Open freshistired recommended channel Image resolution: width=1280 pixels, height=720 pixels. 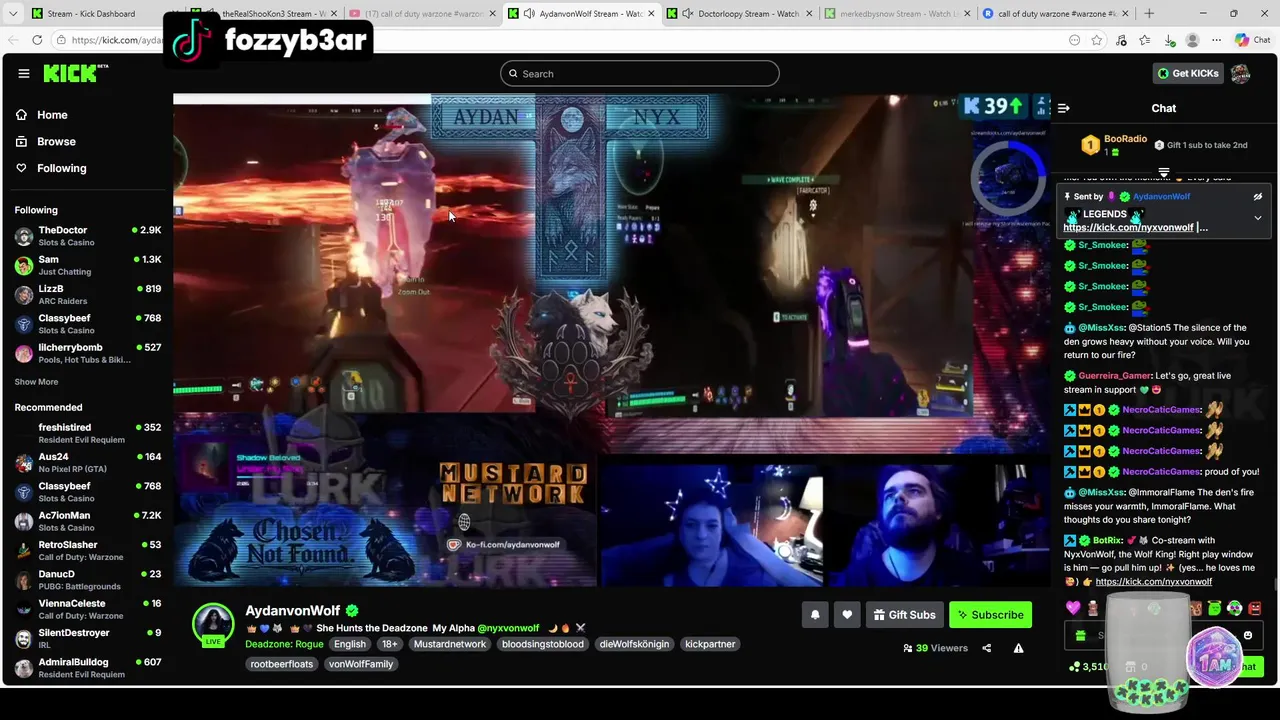coord(87,433)
